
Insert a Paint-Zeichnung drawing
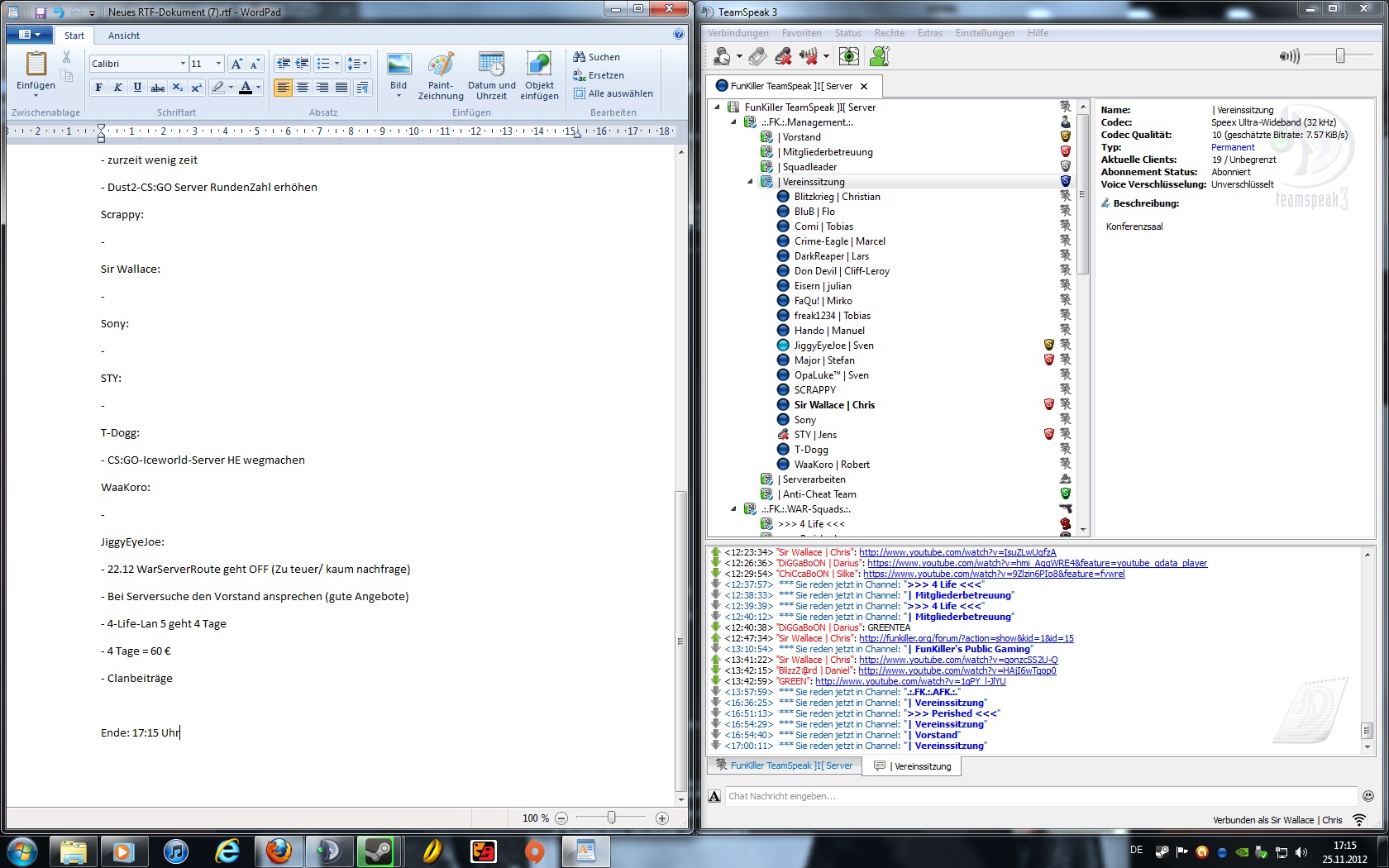441,76
